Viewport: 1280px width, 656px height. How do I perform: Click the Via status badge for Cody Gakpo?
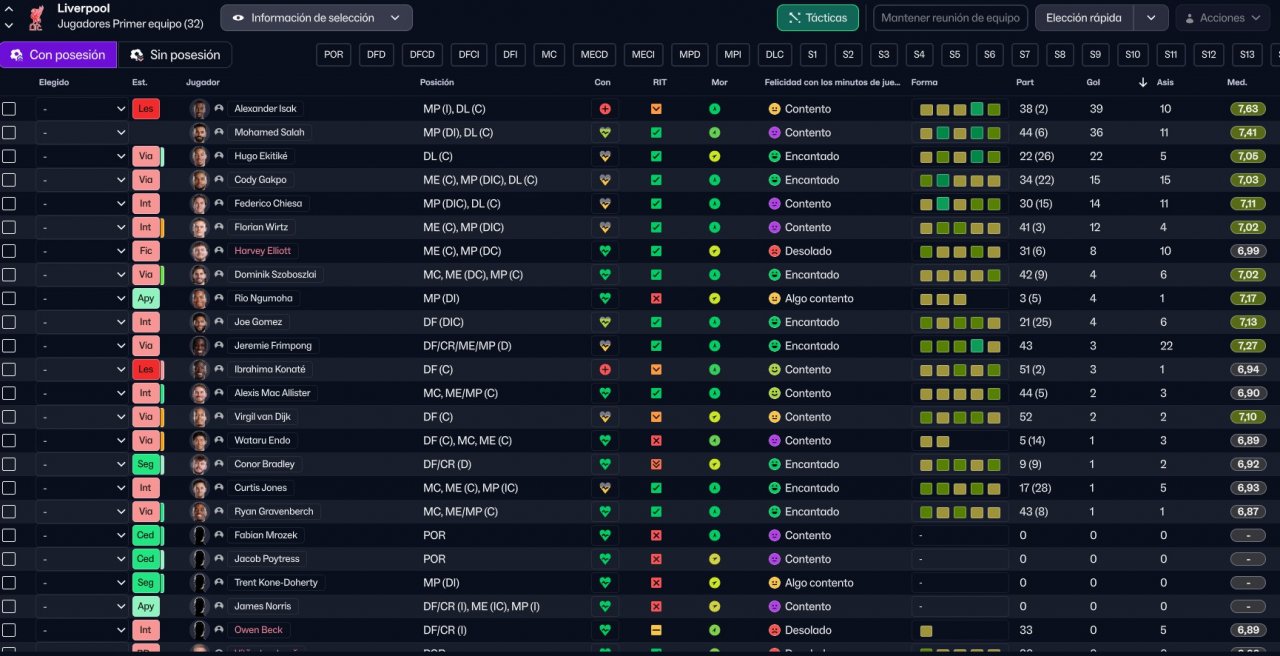coord(145,180)
